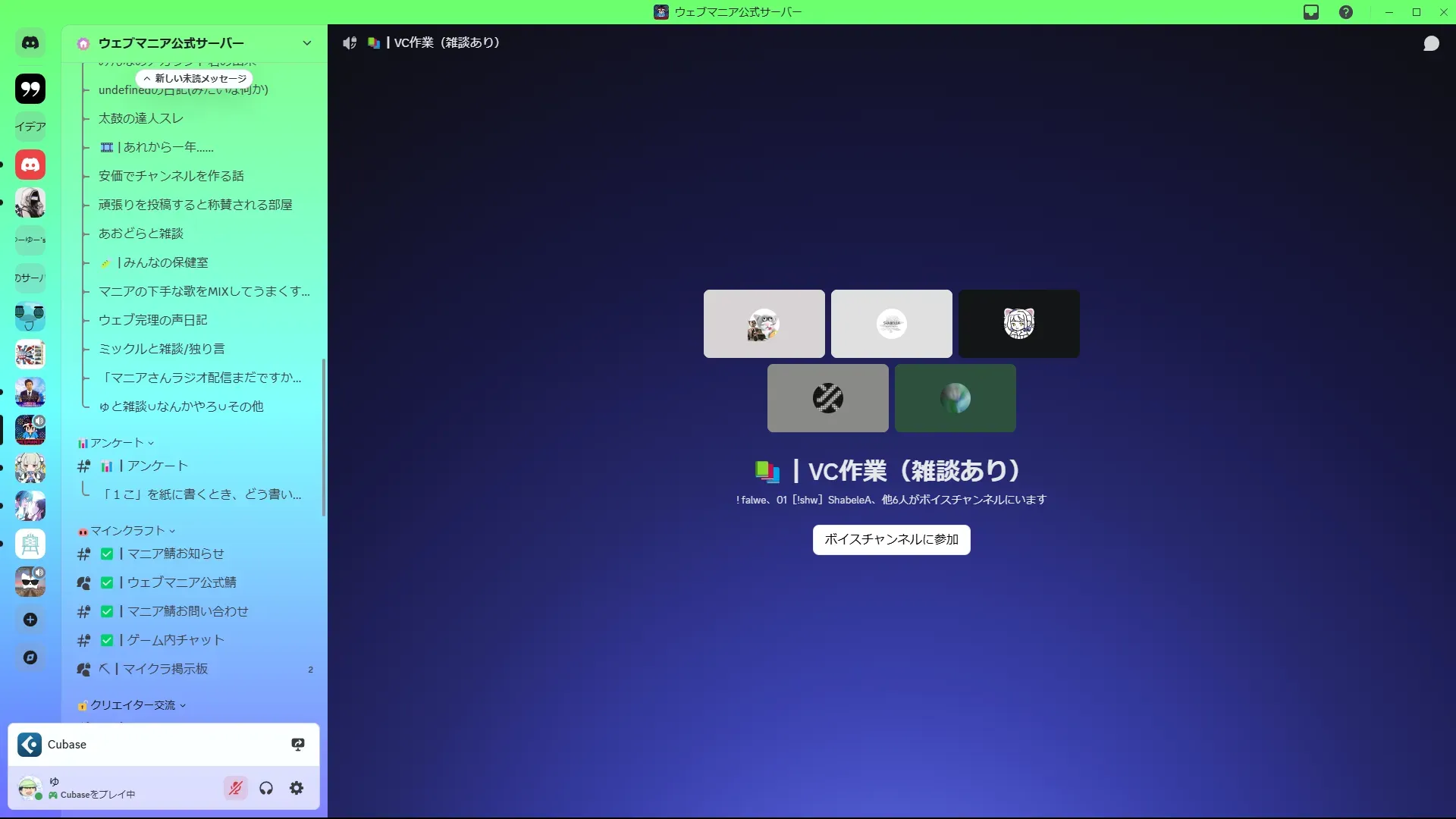
Task: Click the Add a Server plus icon
Action: [30, 620]
